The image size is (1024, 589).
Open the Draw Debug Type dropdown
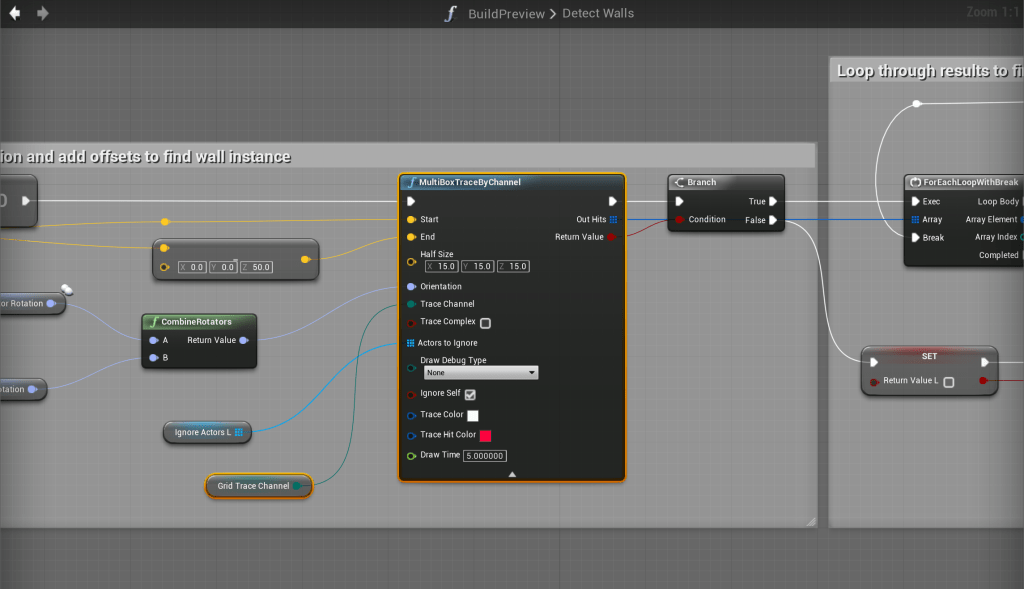click(x=481, y=373)
